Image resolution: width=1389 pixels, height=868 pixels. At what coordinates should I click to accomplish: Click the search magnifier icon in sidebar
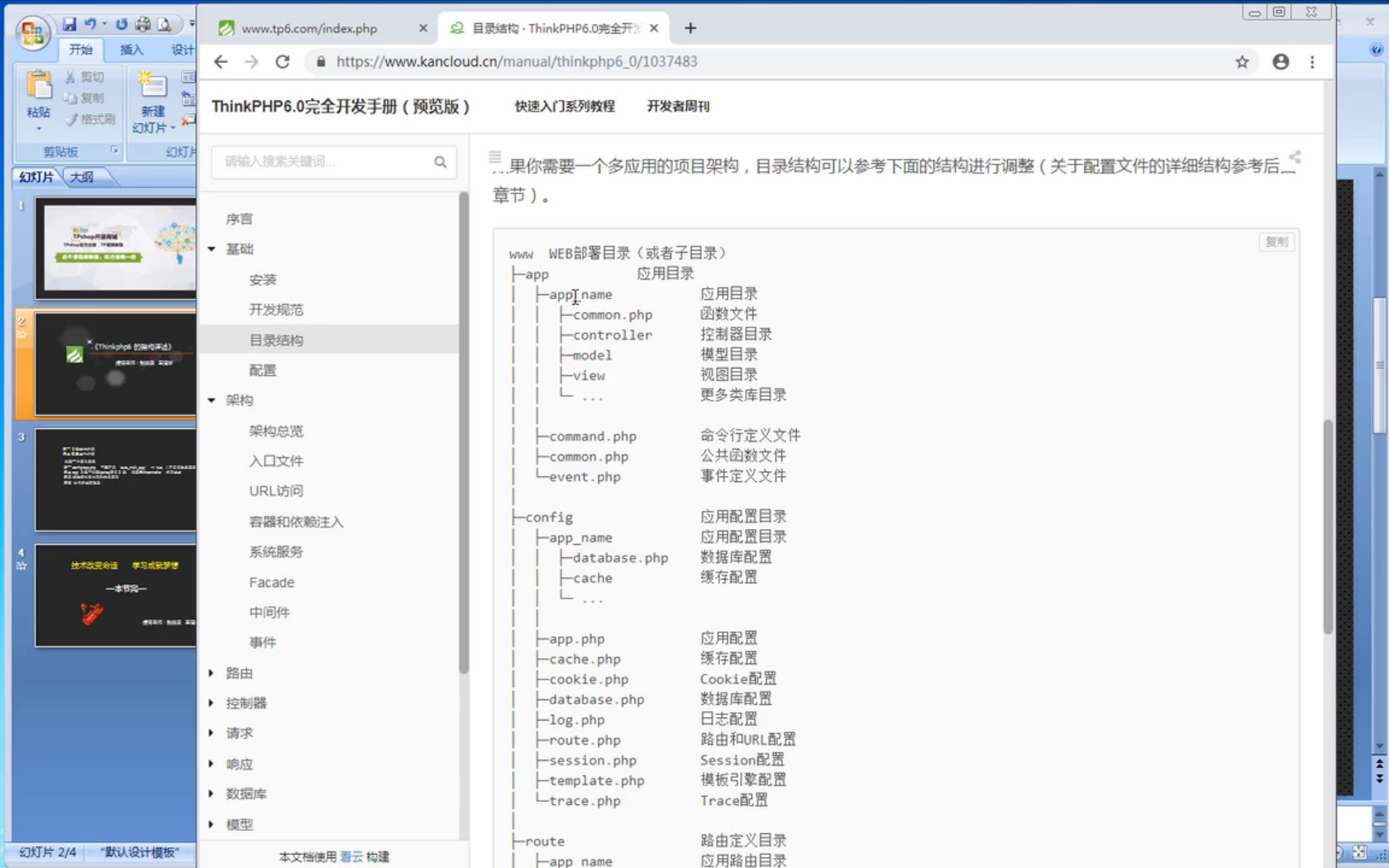pos(441,162)
